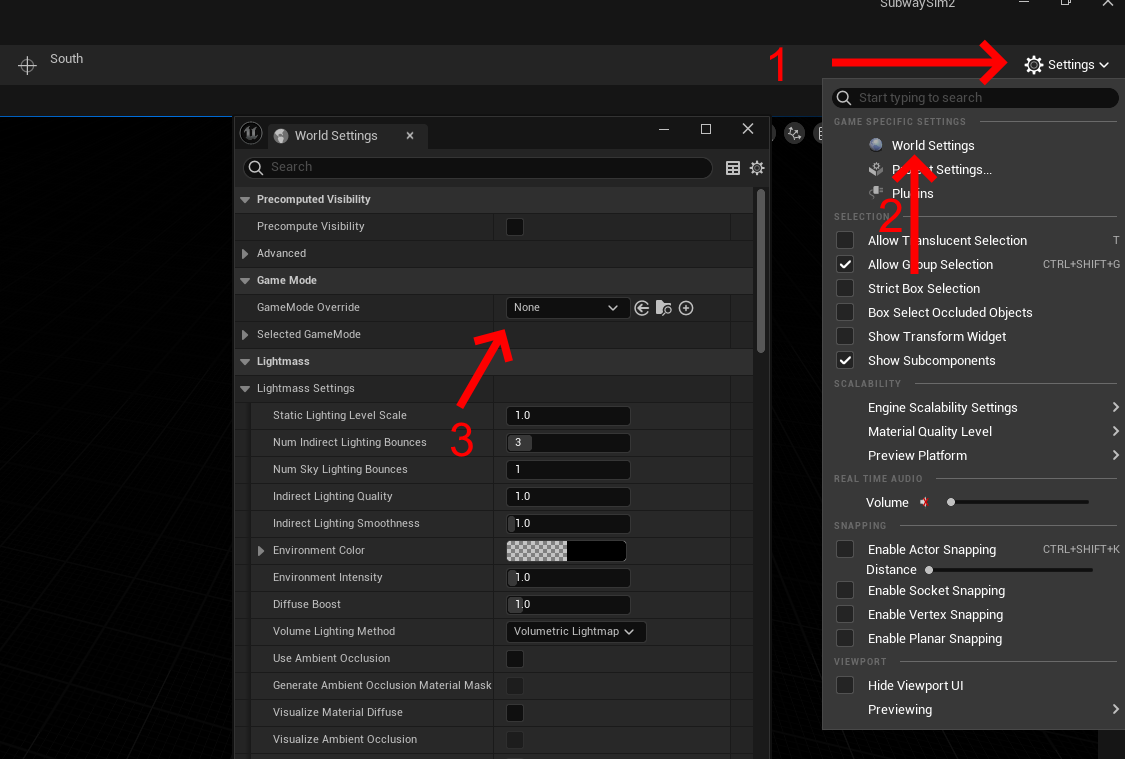Screen dimensions: 1125x759
Task: Select the World Settings menu entry
Action: [932, 145]
